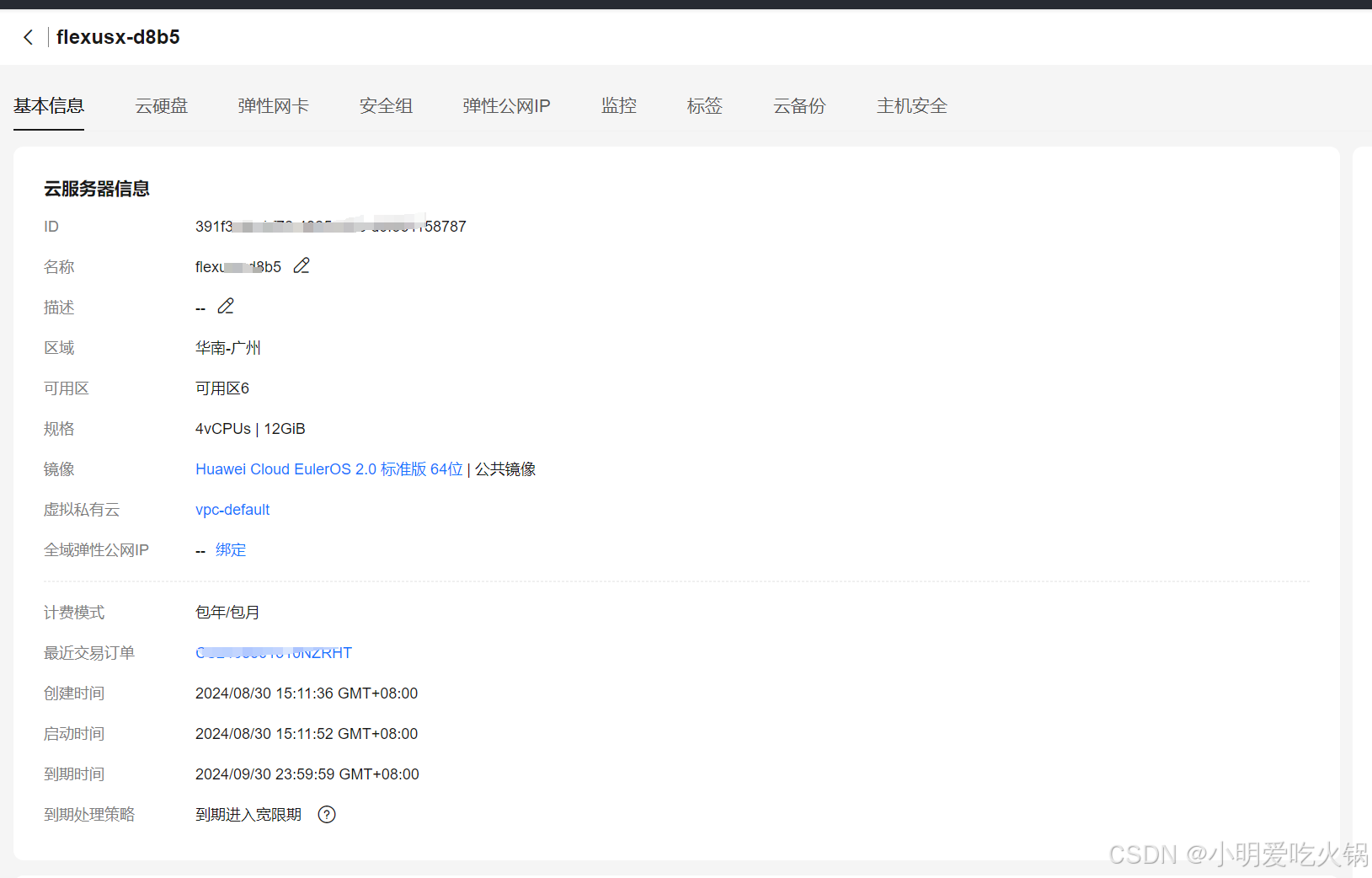Open the help tooltip next to 到期处理策略
The width and height of the screenshot is (1372, 878).
point(327,814)
